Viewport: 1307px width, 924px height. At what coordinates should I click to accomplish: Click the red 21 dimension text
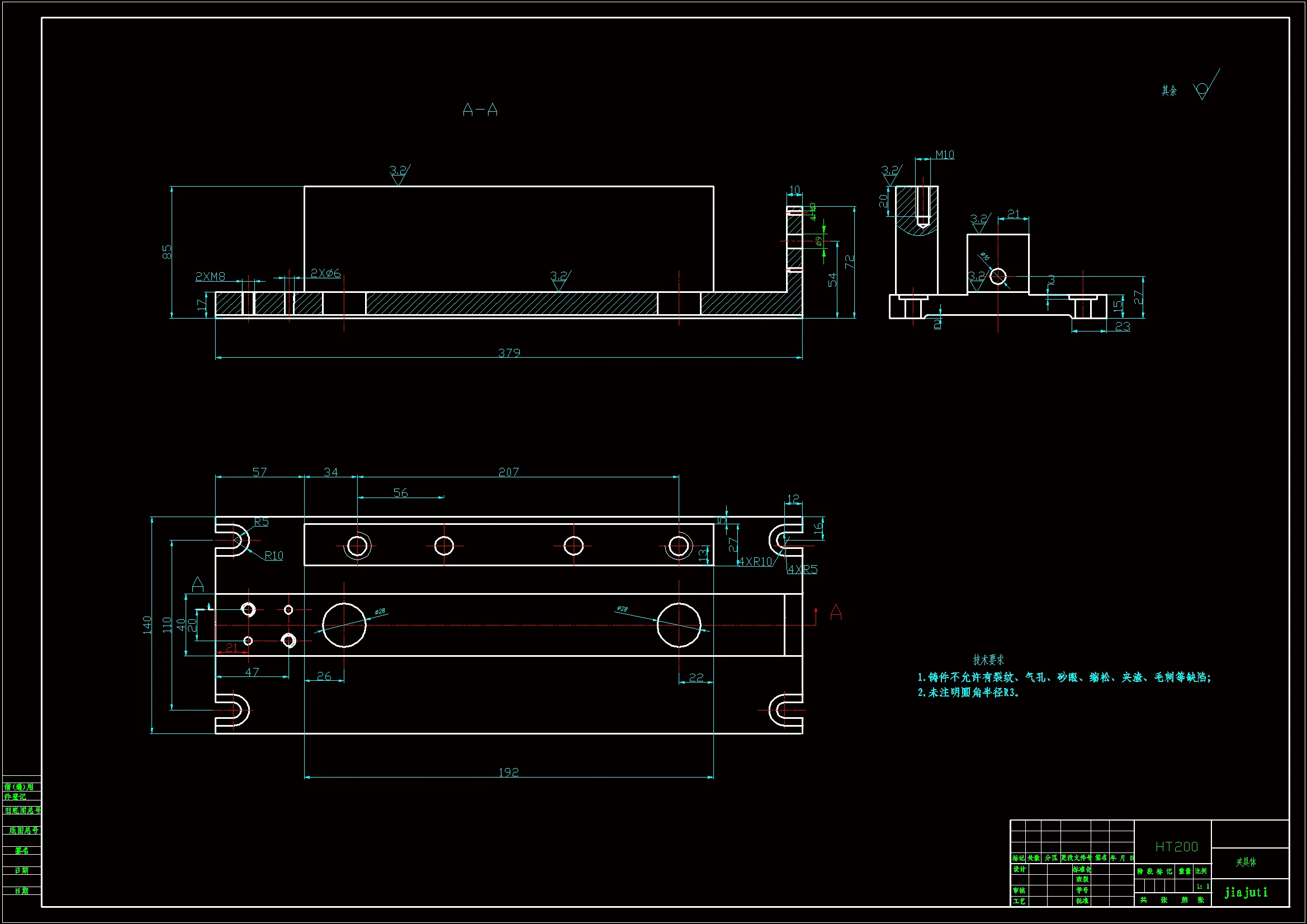[x=231, y=648]
